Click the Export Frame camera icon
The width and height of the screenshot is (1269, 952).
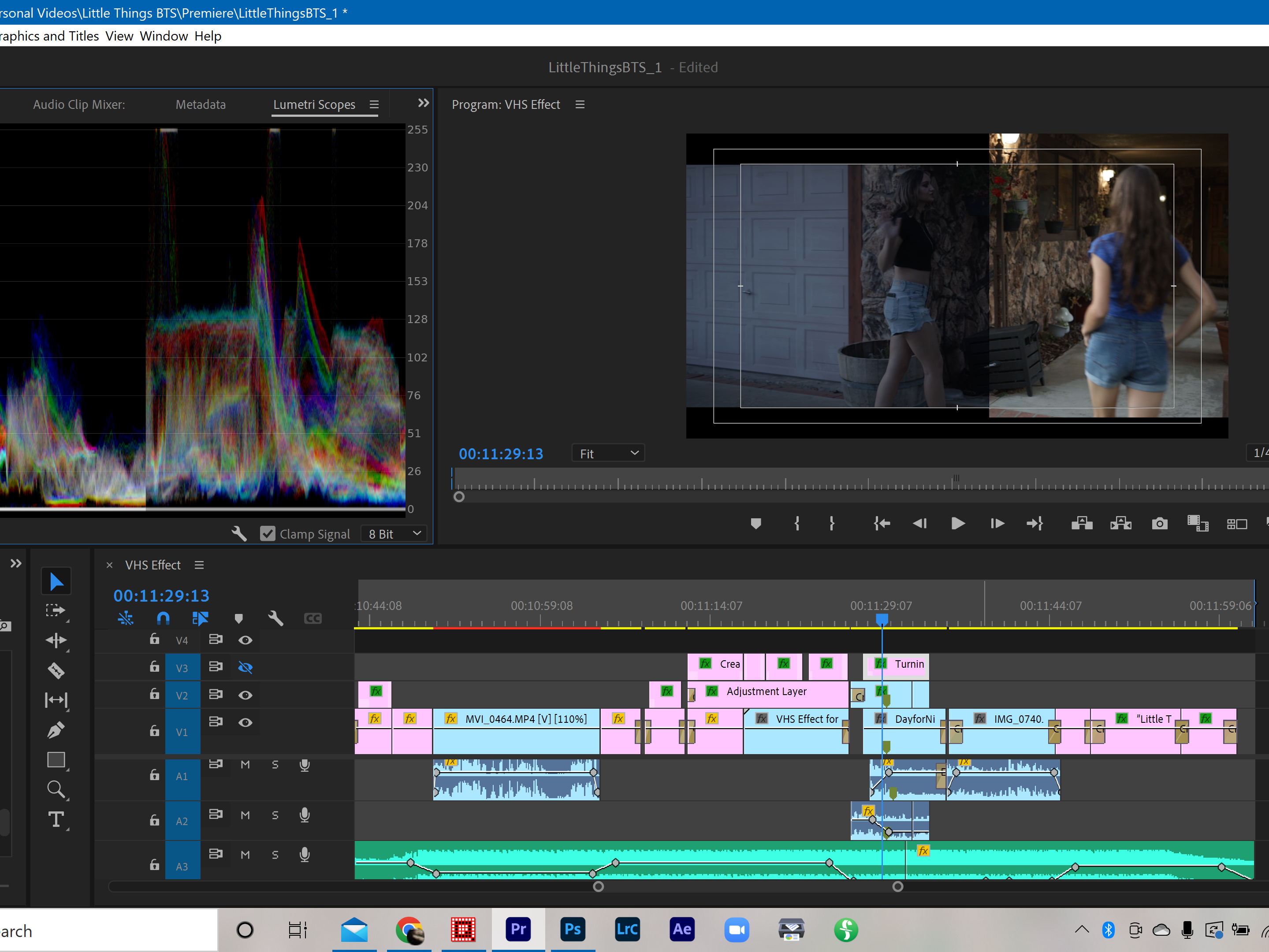click(1159, 523)
